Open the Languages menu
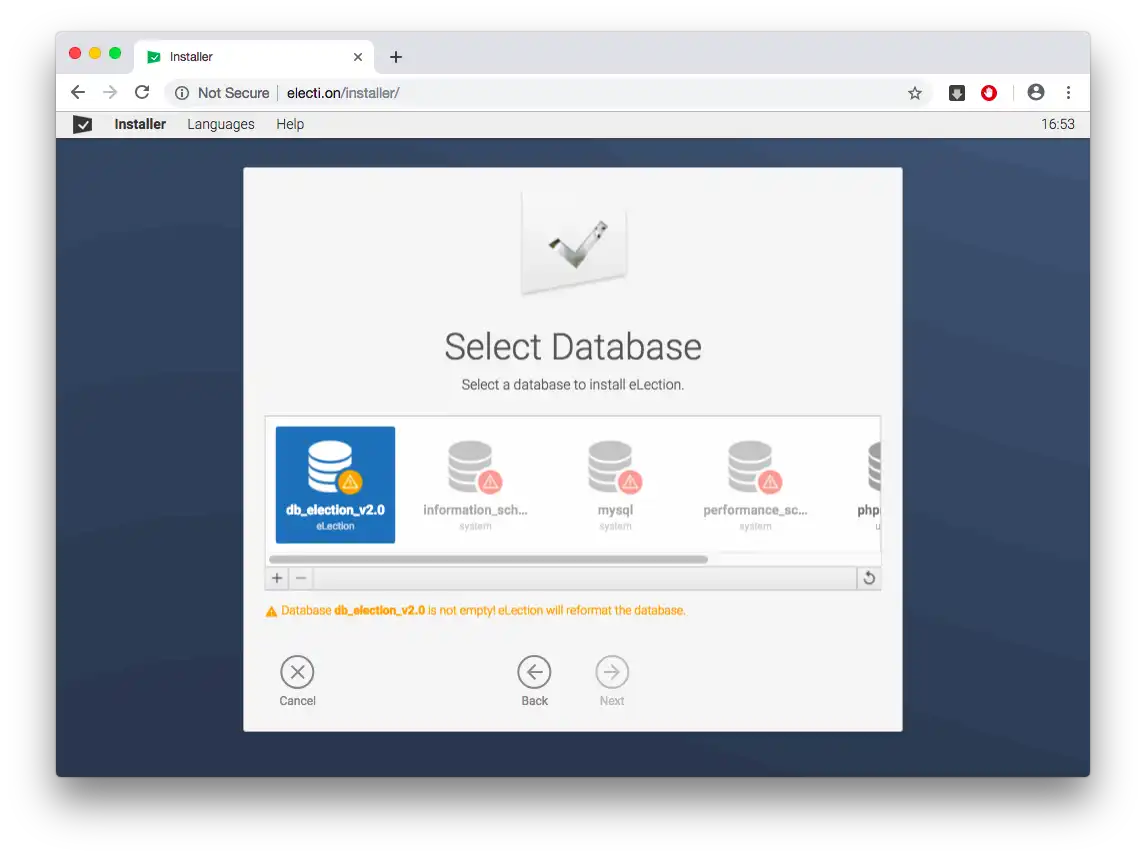The width and height of the screenshot is (1146, 857). pos(221,124)
